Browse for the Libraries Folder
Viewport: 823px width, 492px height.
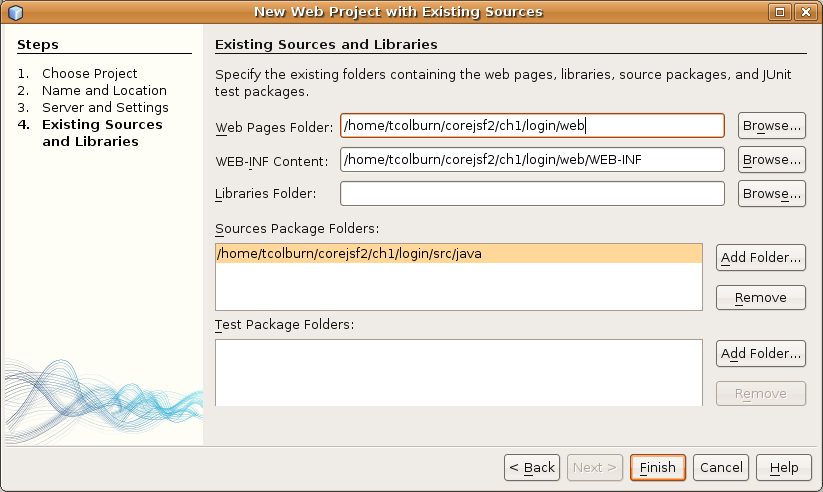(x=772, y=194)
